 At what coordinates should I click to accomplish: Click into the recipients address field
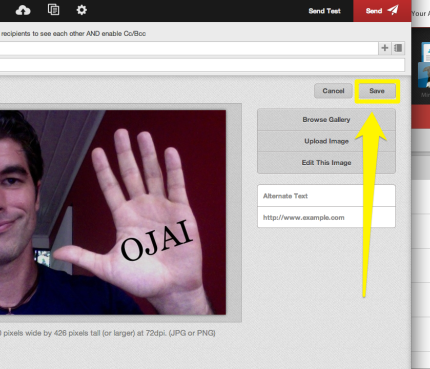(x=189, y=48)
